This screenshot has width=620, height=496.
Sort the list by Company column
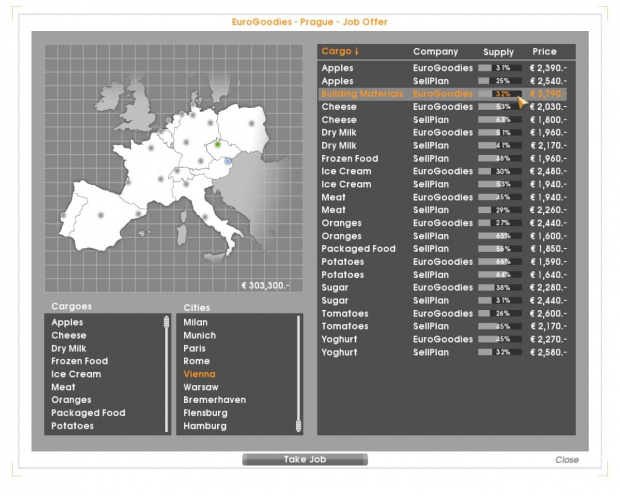(435, 51)
